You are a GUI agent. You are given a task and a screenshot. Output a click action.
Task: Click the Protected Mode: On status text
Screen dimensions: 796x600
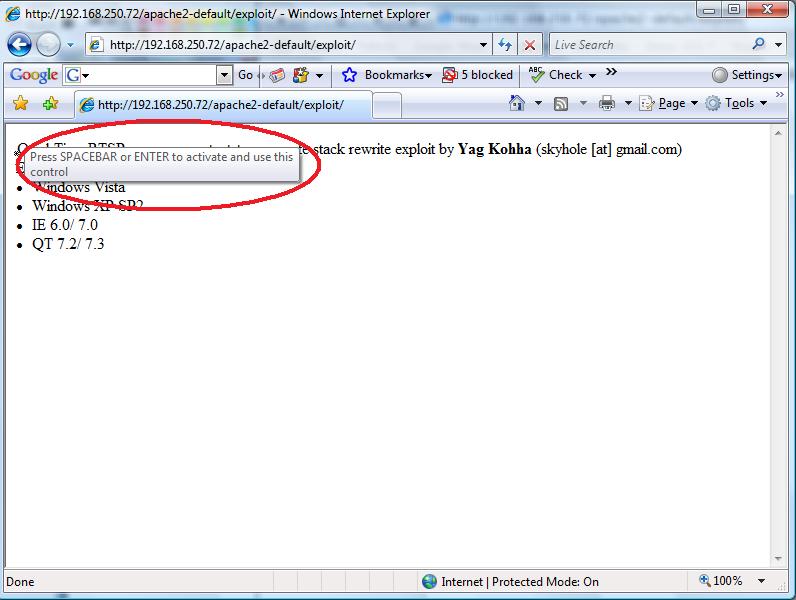click(545, 582)
